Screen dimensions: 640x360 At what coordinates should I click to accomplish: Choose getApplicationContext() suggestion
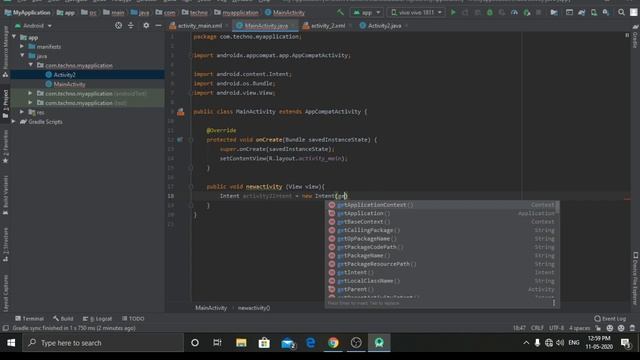[x=441, y=205]
